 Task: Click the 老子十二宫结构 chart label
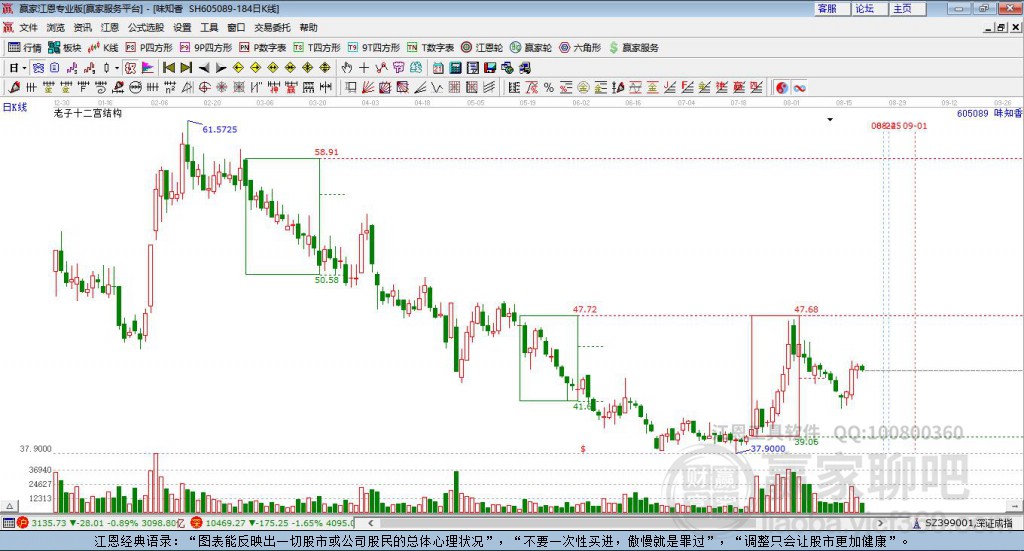pyautogui.click(x=88, y=113)
